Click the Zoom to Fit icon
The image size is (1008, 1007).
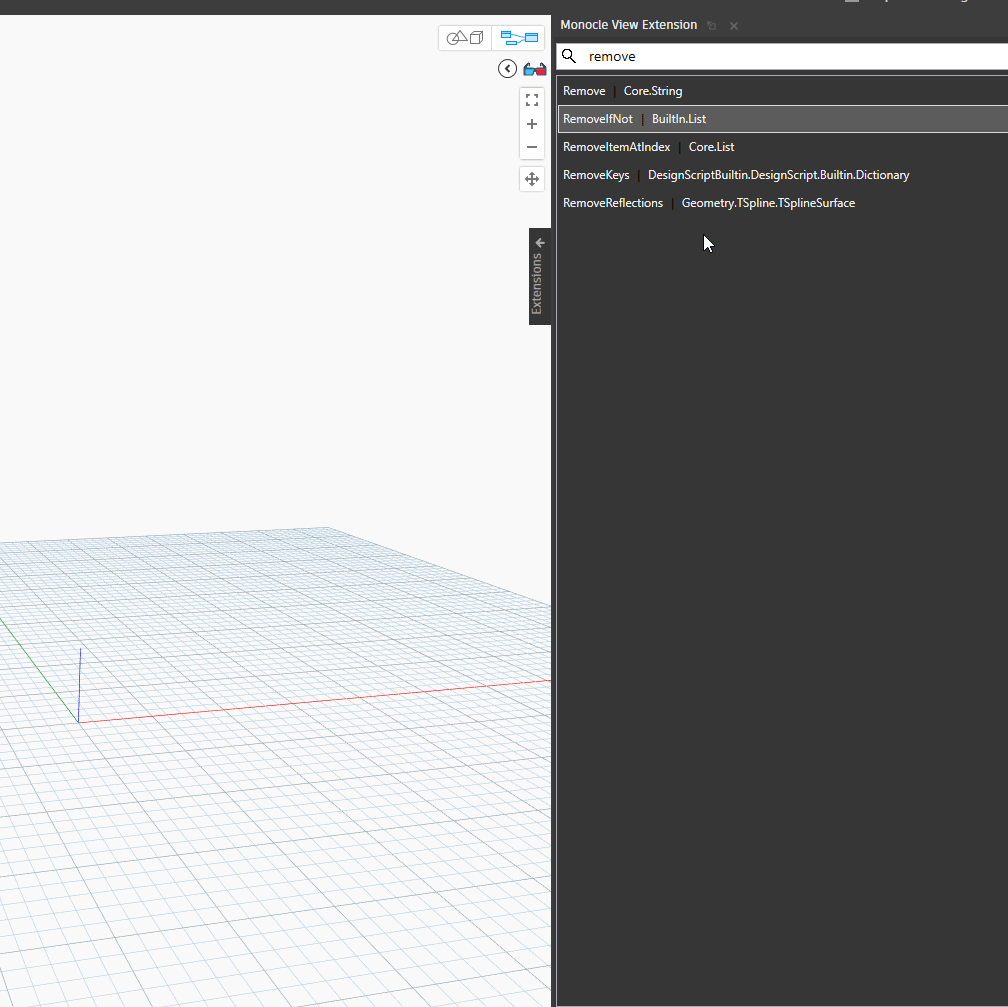(x=532, y=100)
